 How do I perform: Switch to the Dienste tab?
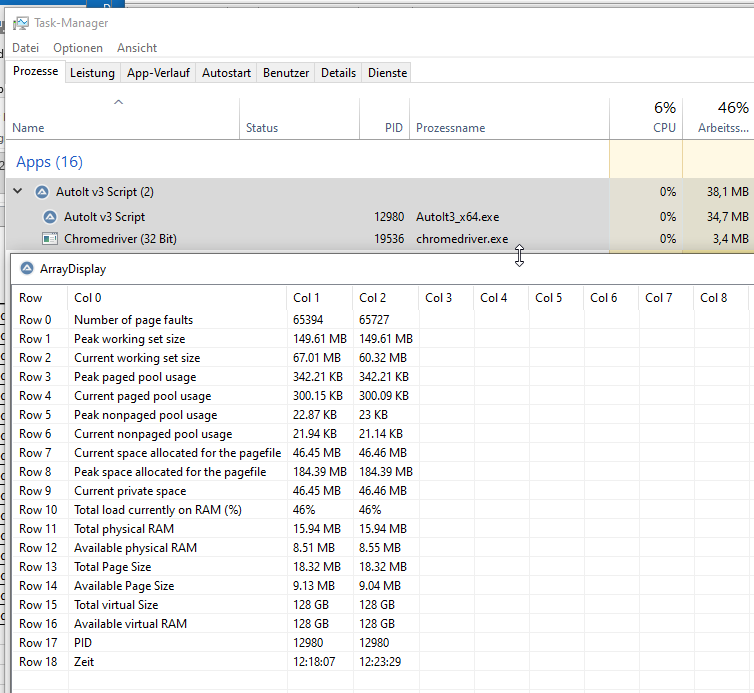click(x=387, y=73)
